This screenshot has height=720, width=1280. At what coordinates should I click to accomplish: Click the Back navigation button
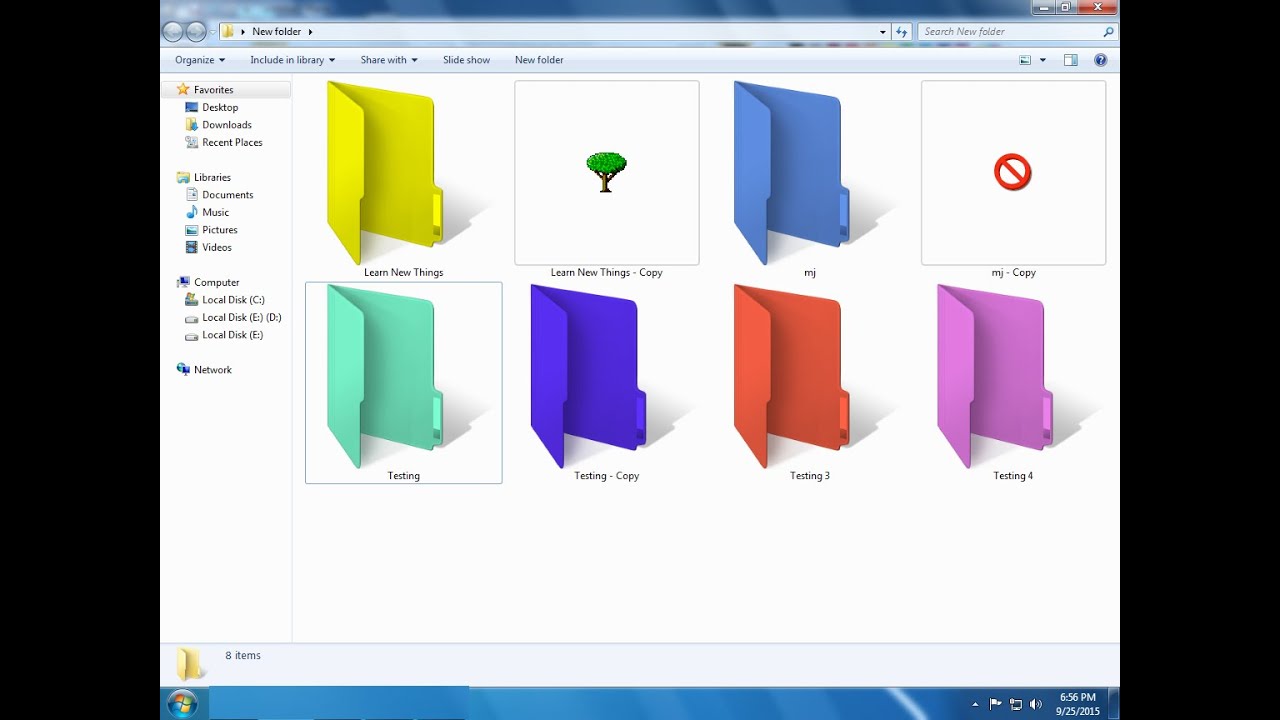(x=172, y=31)
